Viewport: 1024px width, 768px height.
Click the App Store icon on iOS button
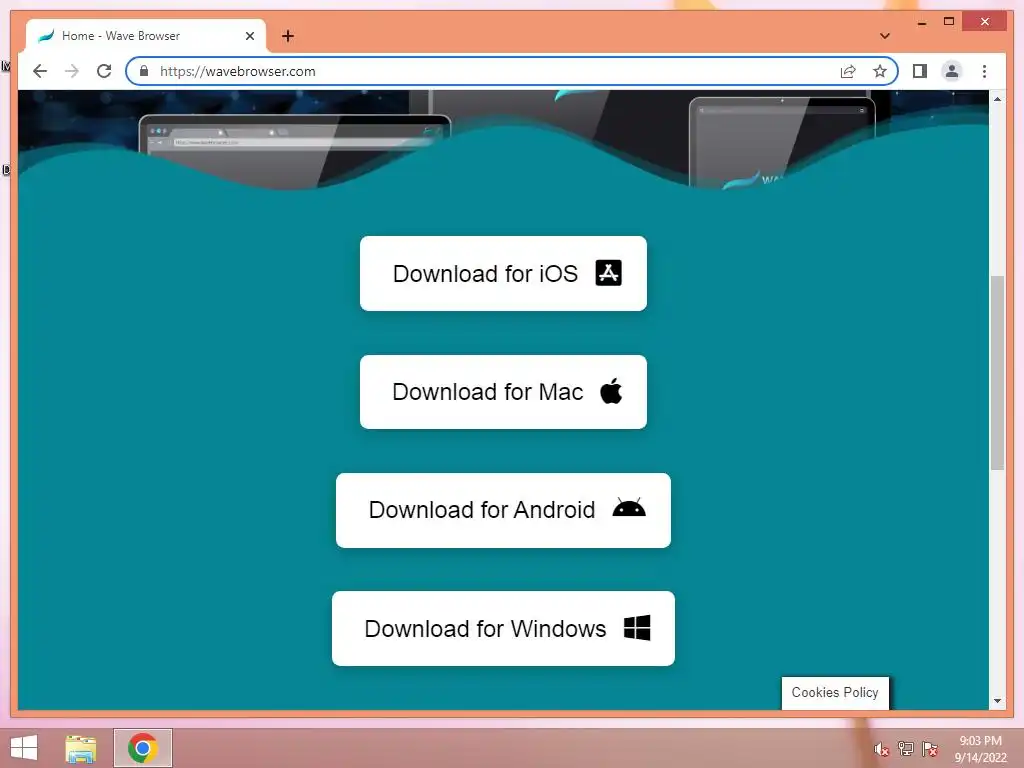pyautogui.click(x=608, y=273)
